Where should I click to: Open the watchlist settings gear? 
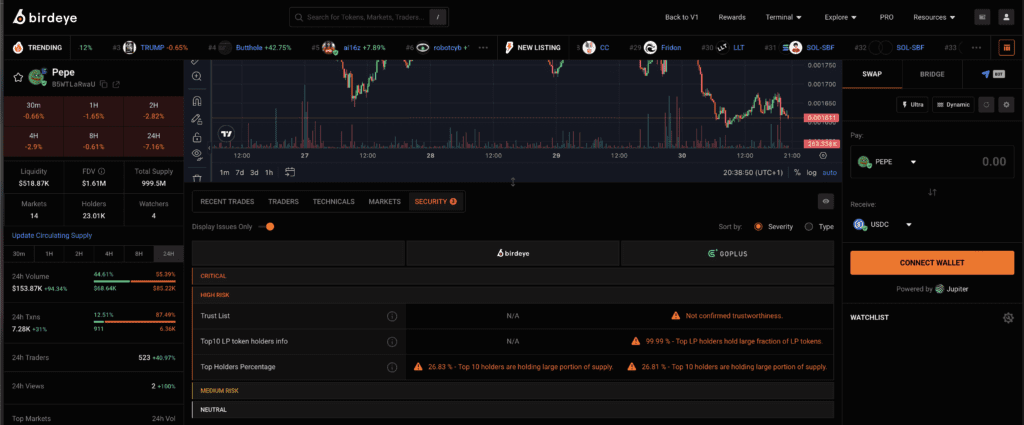[x=1008, y=318]
